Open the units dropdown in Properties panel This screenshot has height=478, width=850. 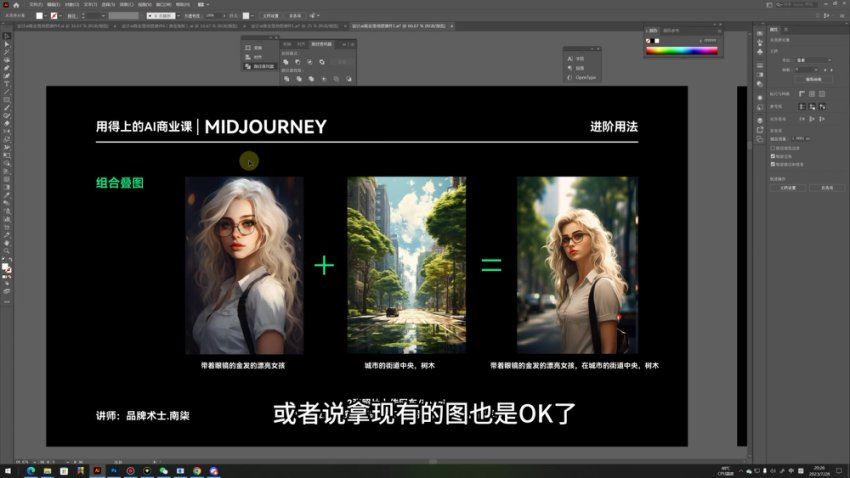coord(814,60)
